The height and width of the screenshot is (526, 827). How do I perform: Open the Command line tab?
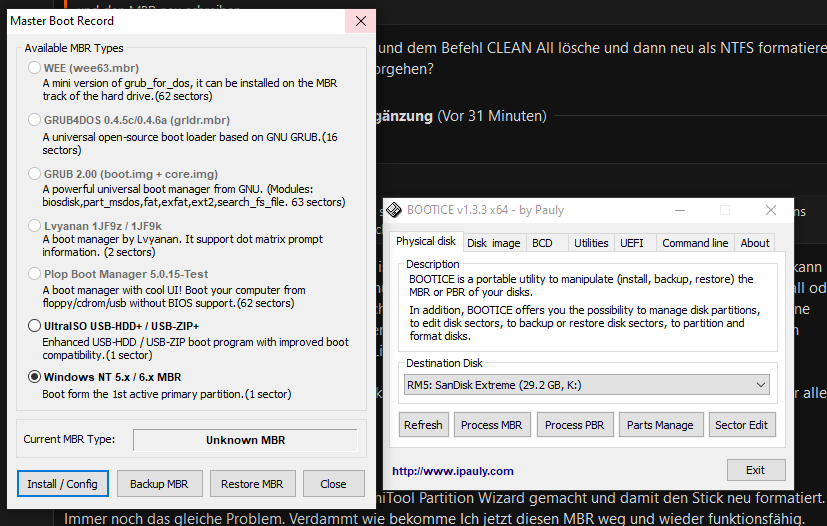pos(695,243)
